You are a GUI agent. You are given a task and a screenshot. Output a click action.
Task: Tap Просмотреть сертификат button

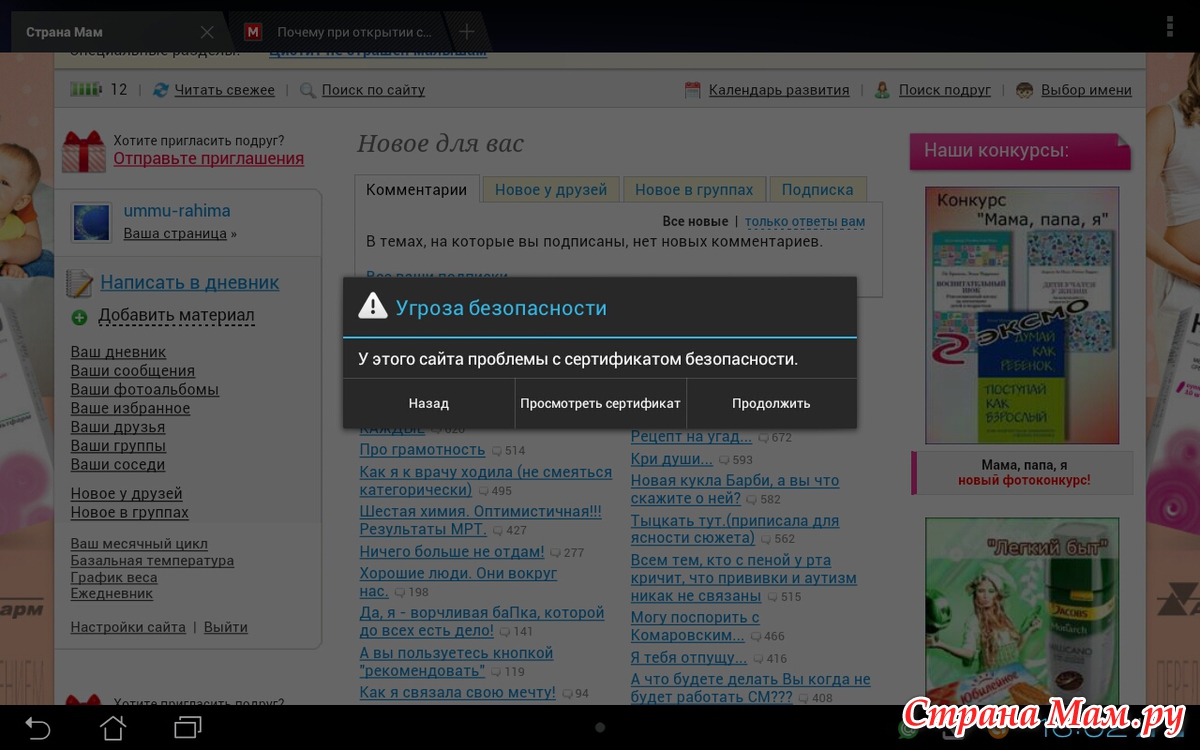click(x=601, y=403)
